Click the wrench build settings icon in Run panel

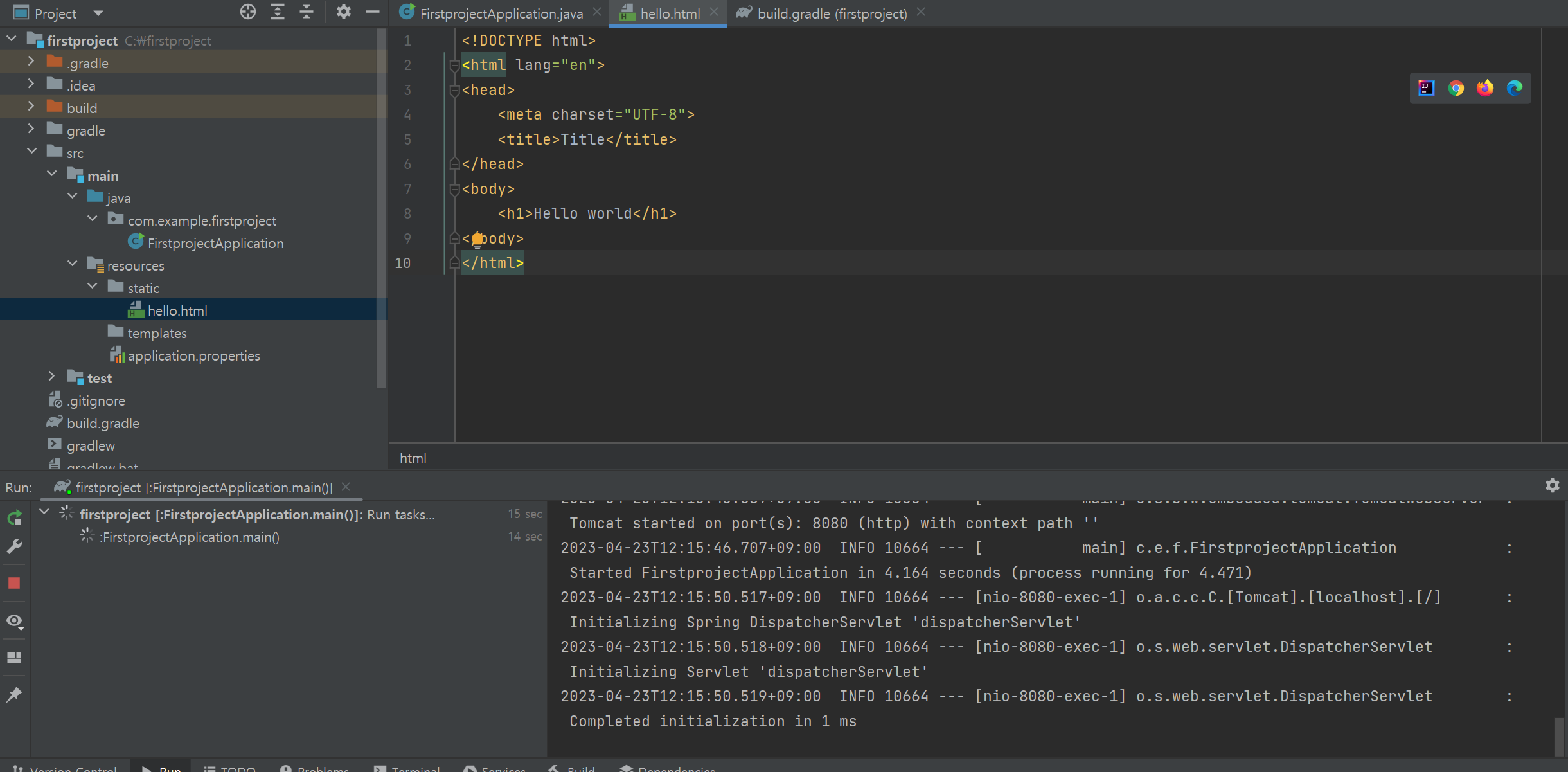coord(14,546)
